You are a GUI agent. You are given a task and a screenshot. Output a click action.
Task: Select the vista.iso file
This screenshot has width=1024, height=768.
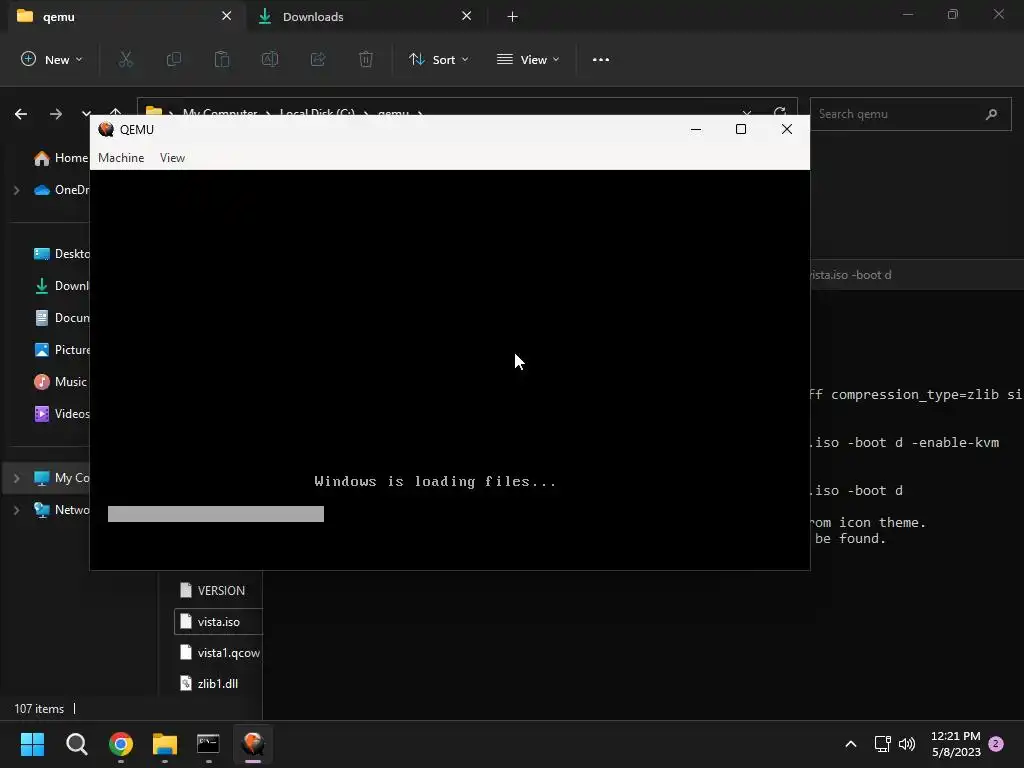[x=218, y=622]
